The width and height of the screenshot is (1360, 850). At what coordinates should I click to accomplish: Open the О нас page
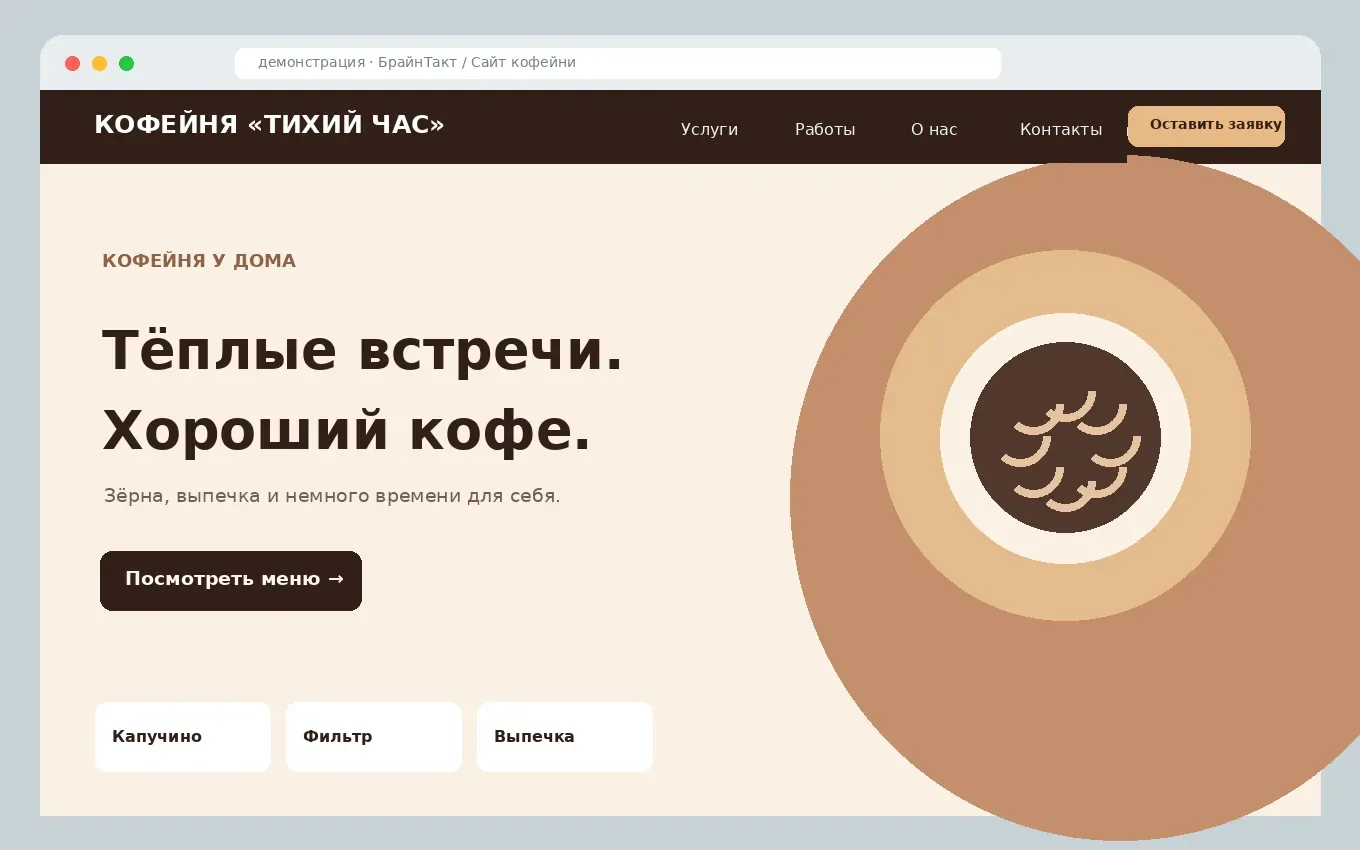tap(934, 129)
